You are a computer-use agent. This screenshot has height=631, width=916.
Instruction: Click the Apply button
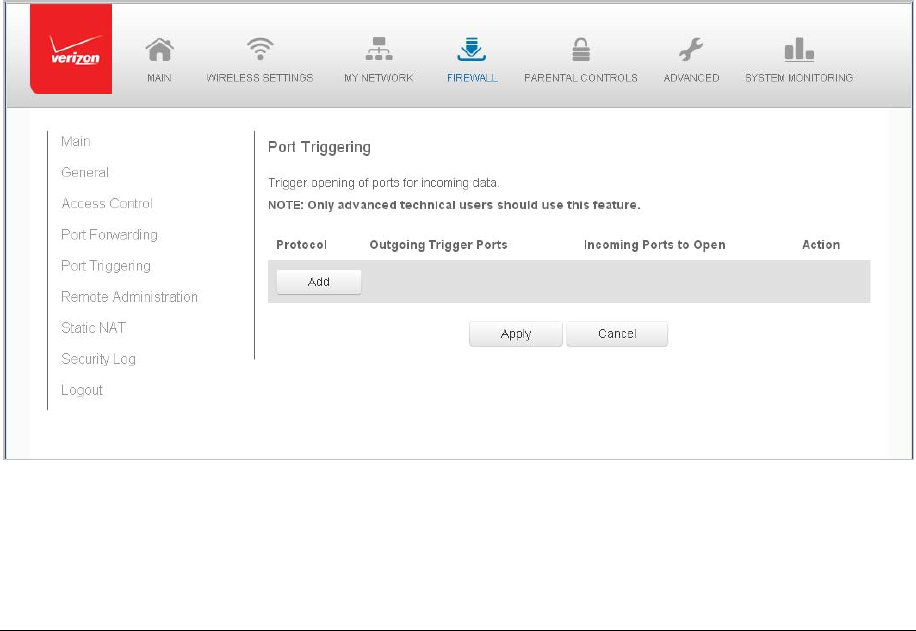point(516,334)
